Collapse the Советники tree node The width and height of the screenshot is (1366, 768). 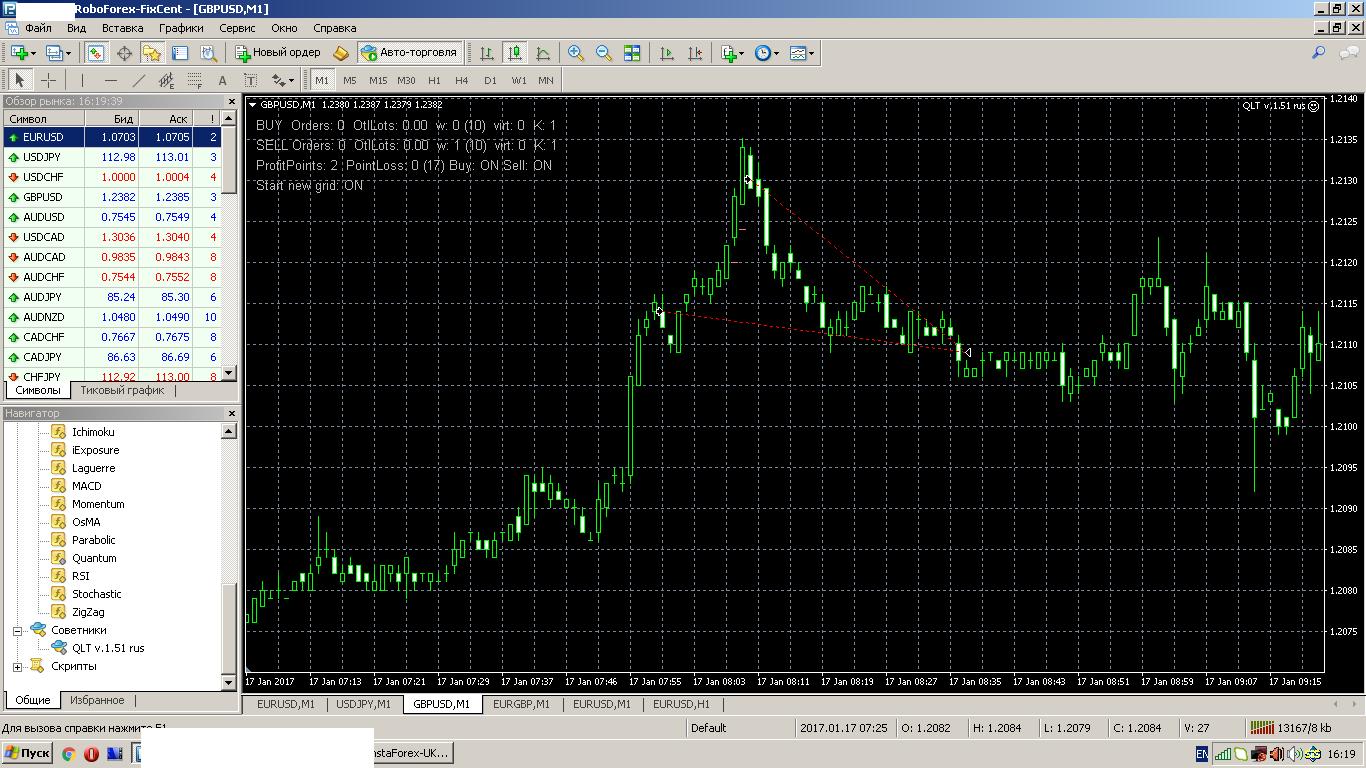point(17,630)
